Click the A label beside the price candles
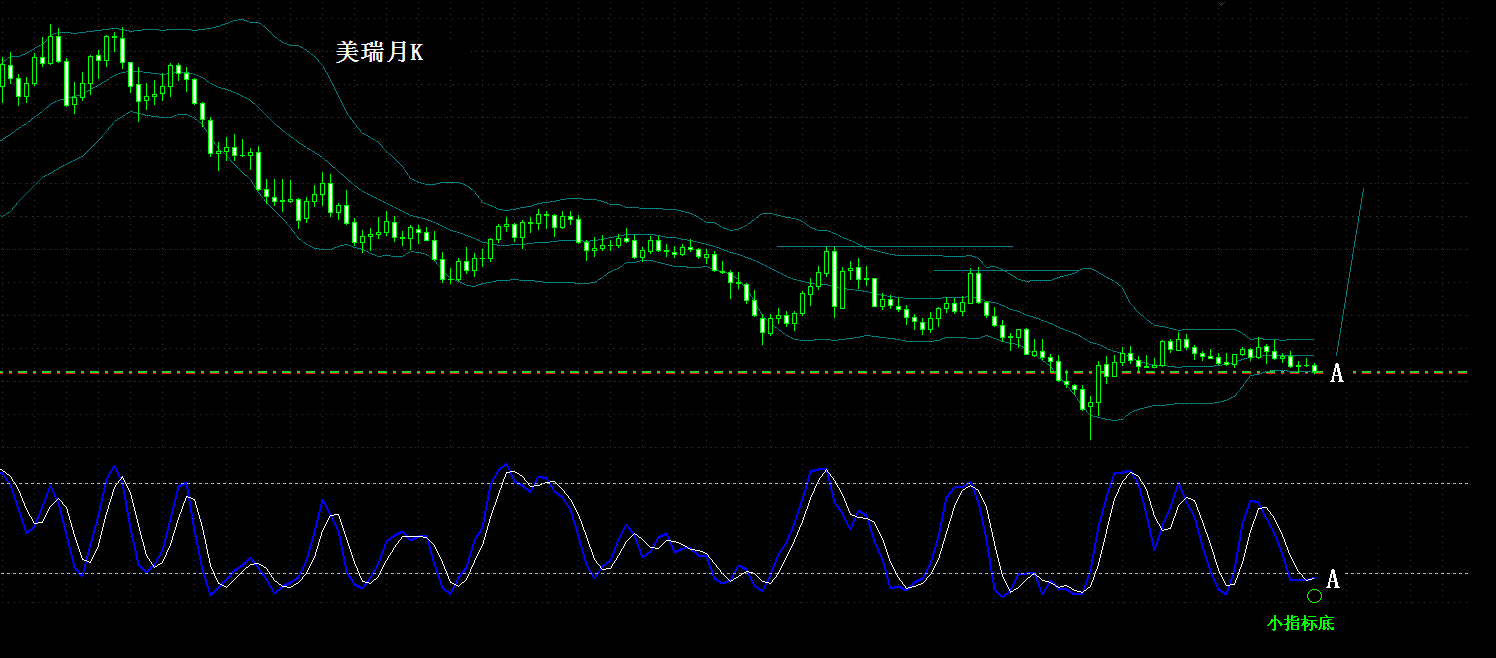The image size is (1496, 658). (x=1336, y=374)
